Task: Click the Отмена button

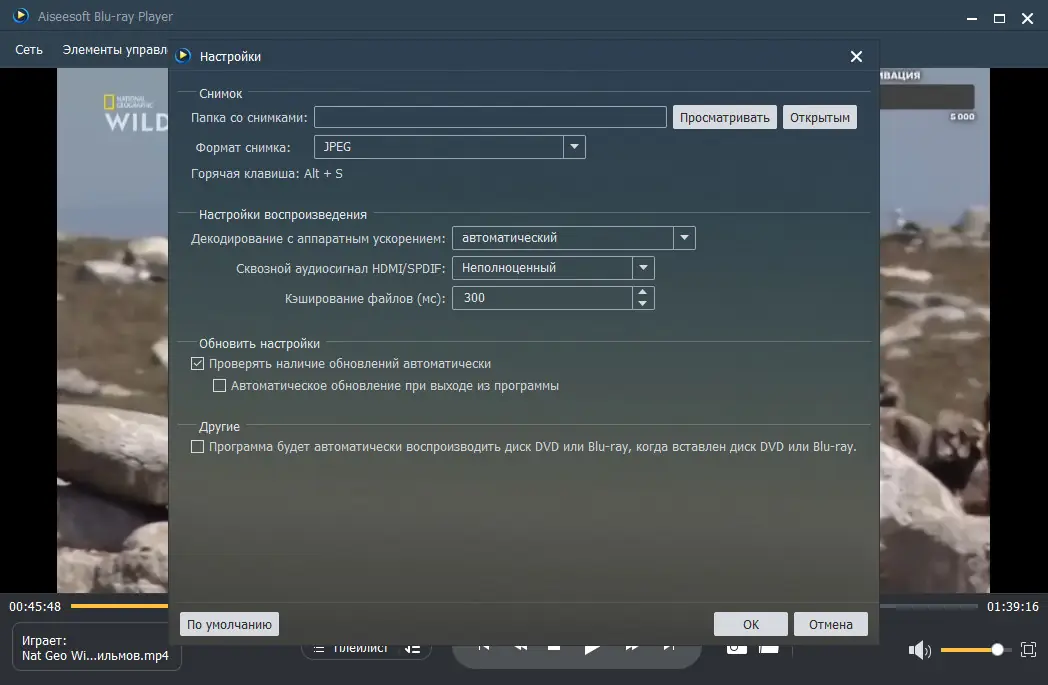Action: (x=831, y=624)
